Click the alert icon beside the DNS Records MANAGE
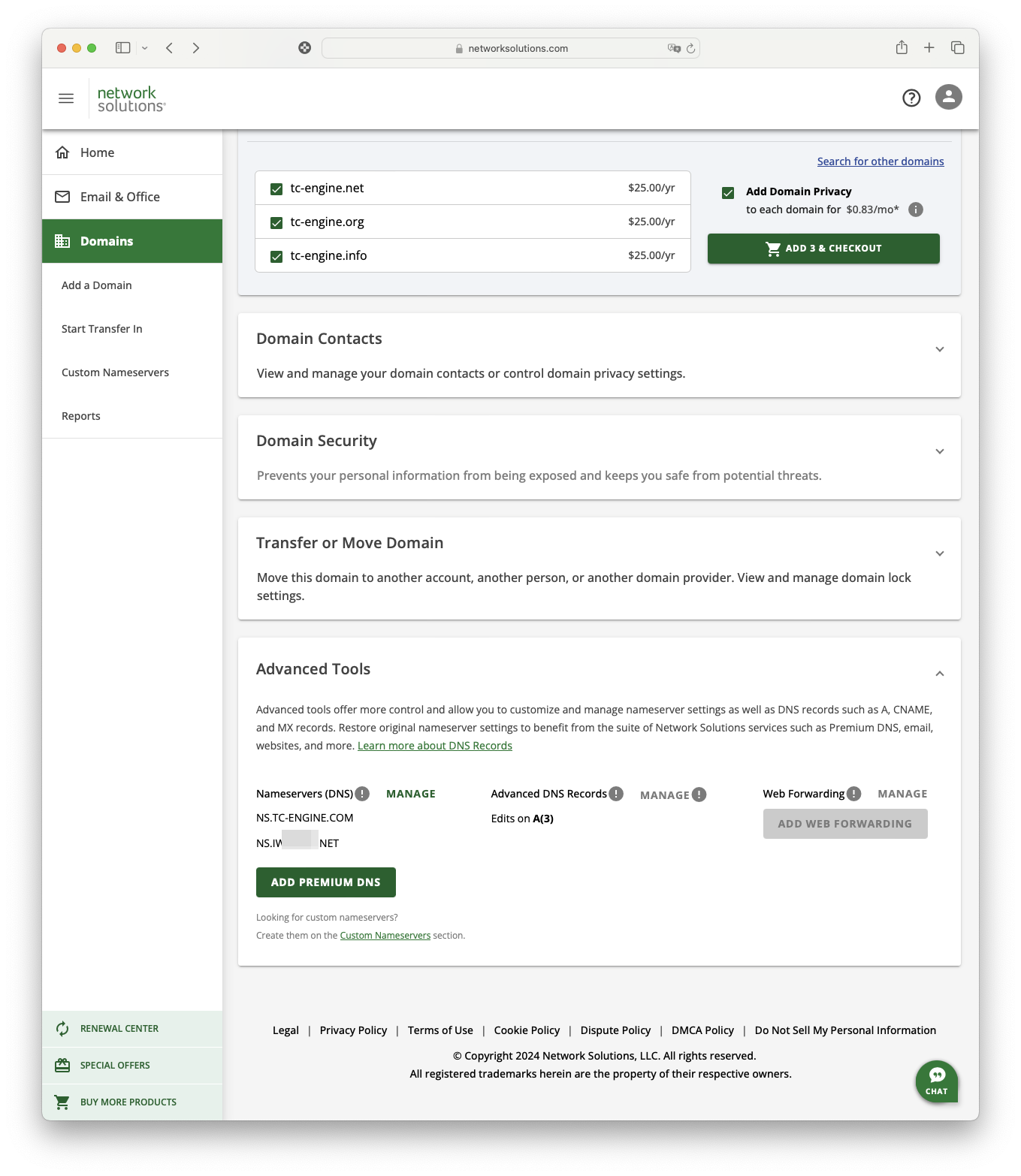Viewport: 1021px width, 1176px height. coord(699,795)
